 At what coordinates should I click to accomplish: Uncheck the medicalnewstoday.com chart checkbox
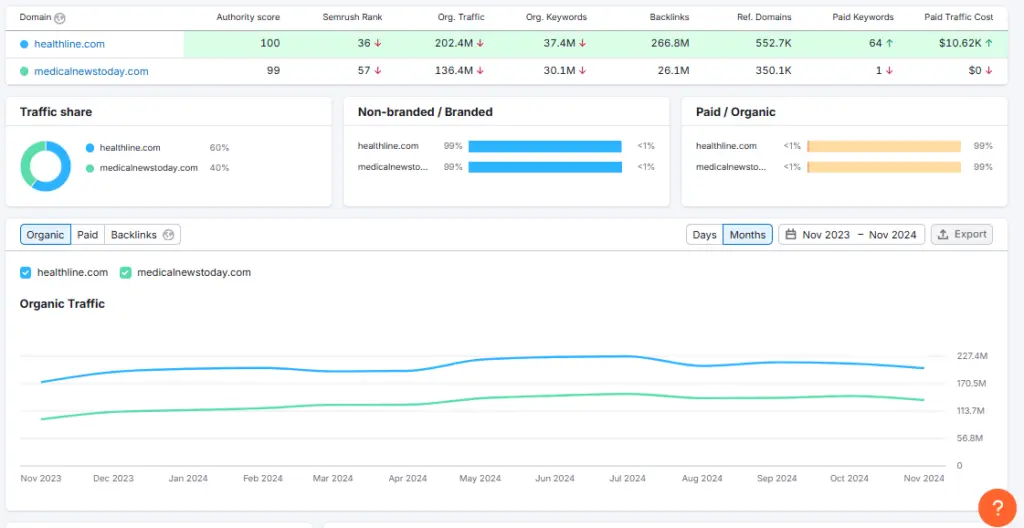pos(126,272)
